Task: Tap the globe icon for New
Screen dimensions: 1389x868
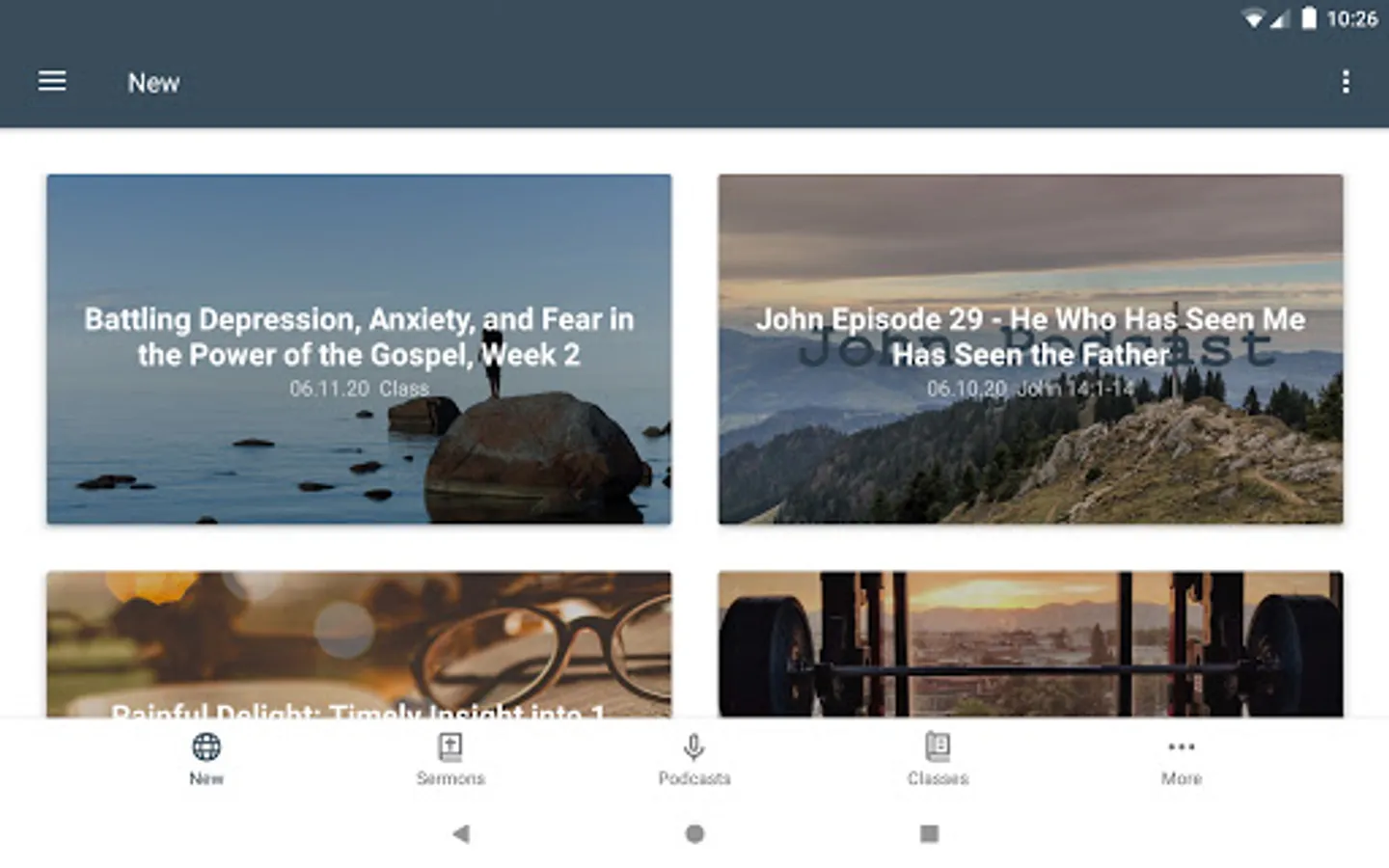Action: [206, 746]
